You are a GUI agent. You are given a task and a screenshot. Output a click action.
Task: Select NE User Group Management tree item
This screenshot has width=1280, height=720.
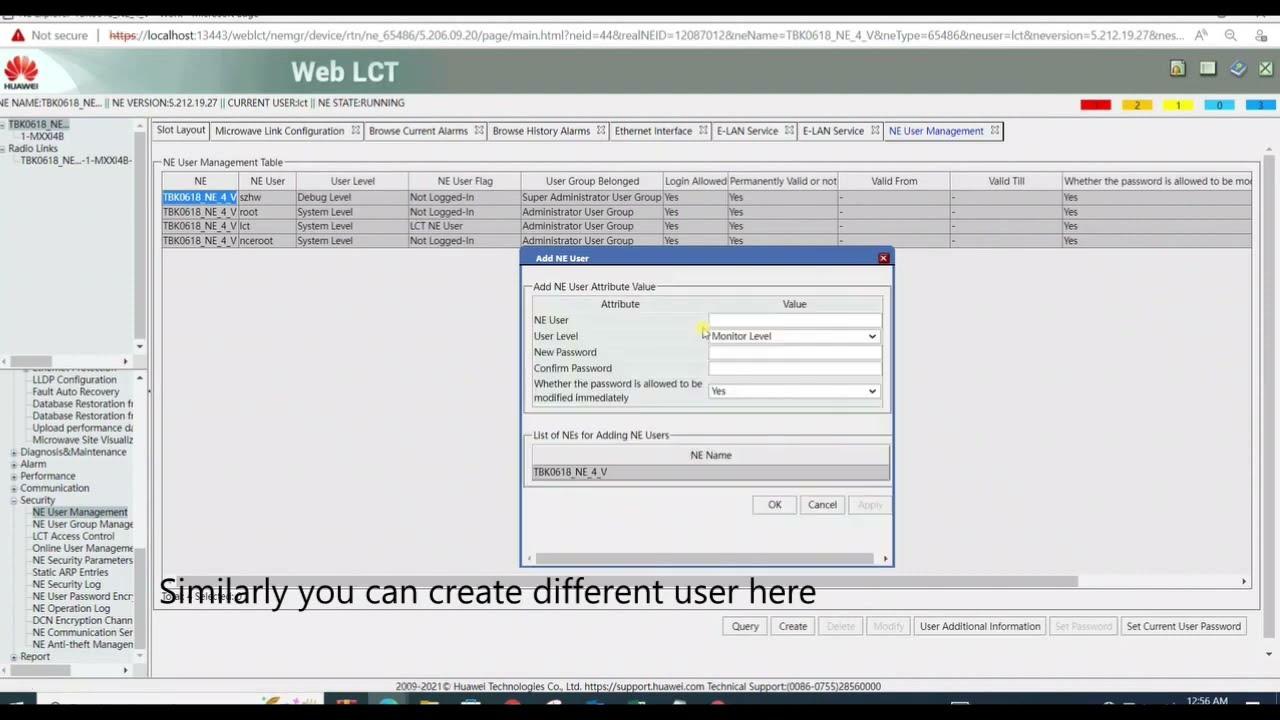coord(82,524)
